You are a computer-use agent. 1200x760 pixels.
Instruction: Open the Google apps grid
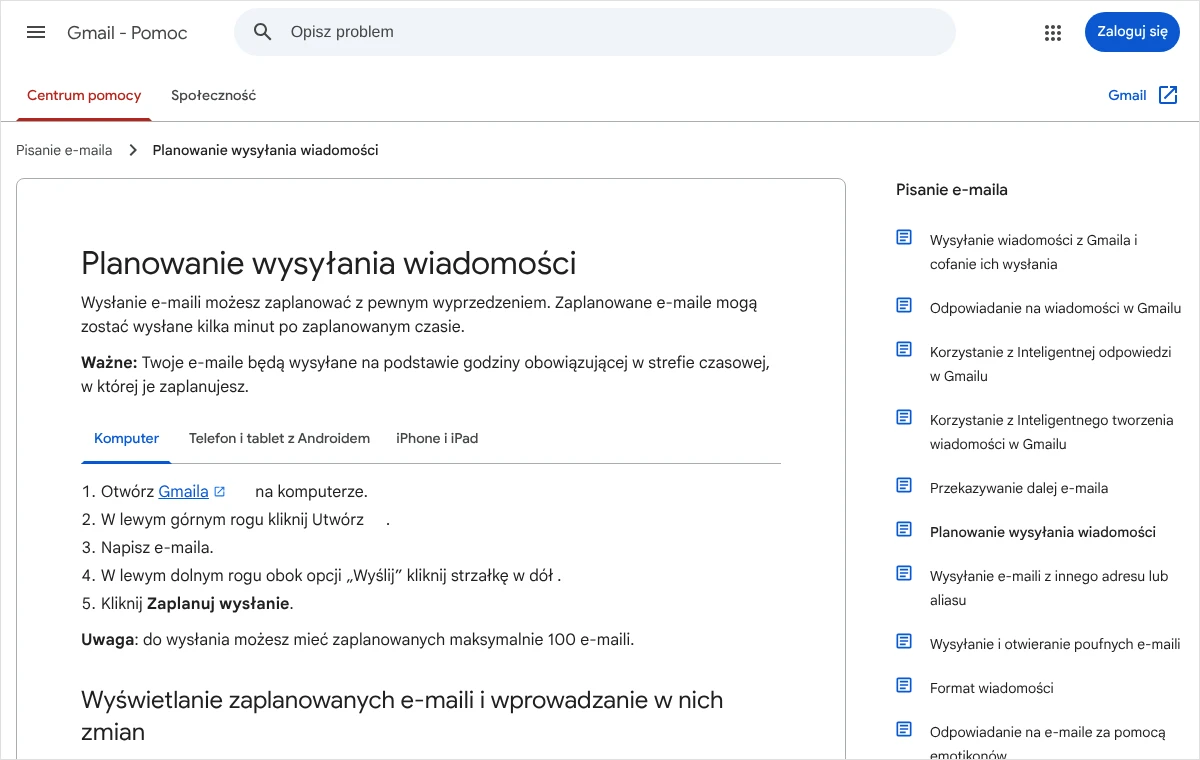(x=1053, y=32)
